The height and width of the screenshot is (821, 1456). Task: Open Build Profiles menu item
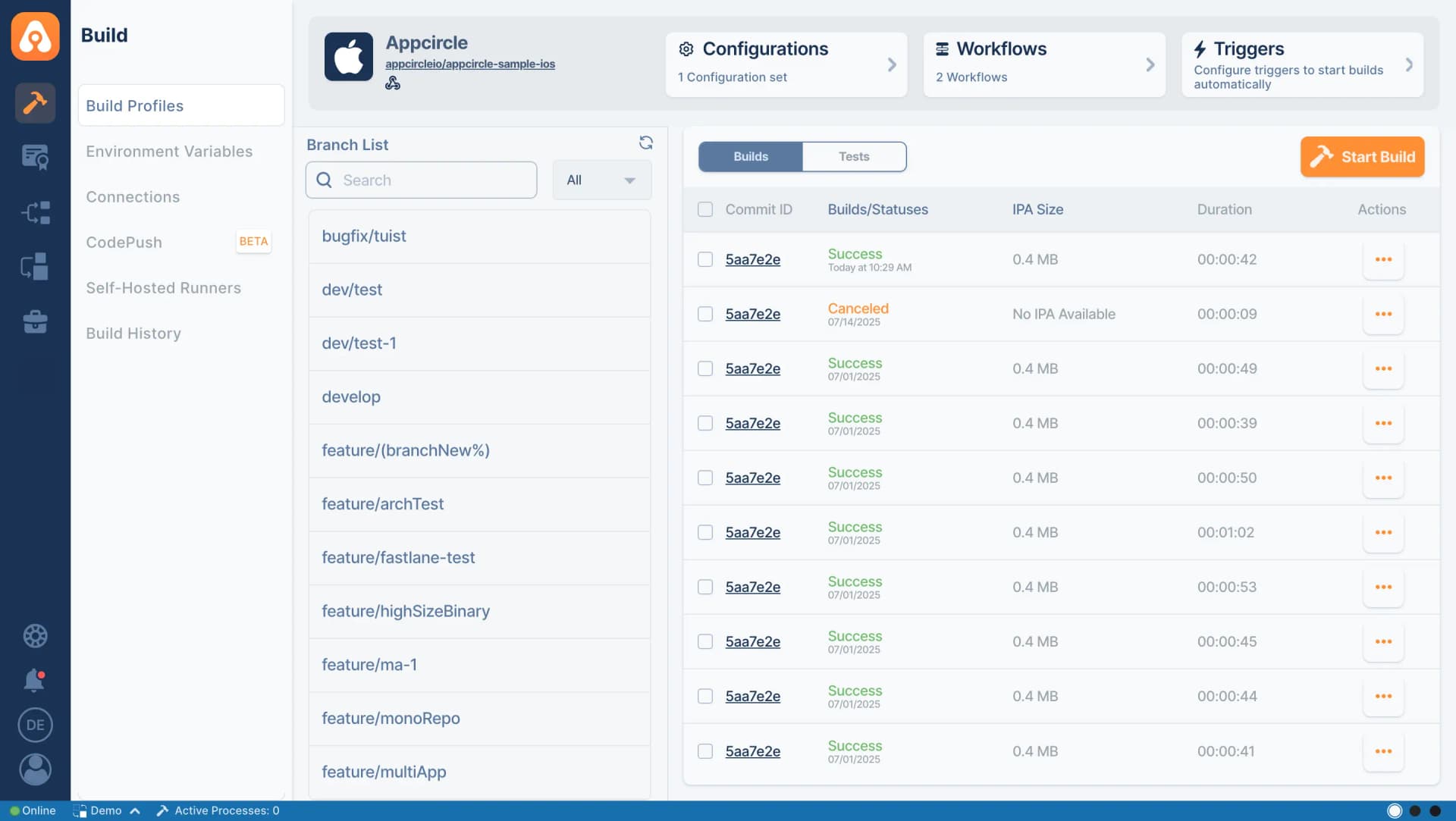click(x=181, y=105)
